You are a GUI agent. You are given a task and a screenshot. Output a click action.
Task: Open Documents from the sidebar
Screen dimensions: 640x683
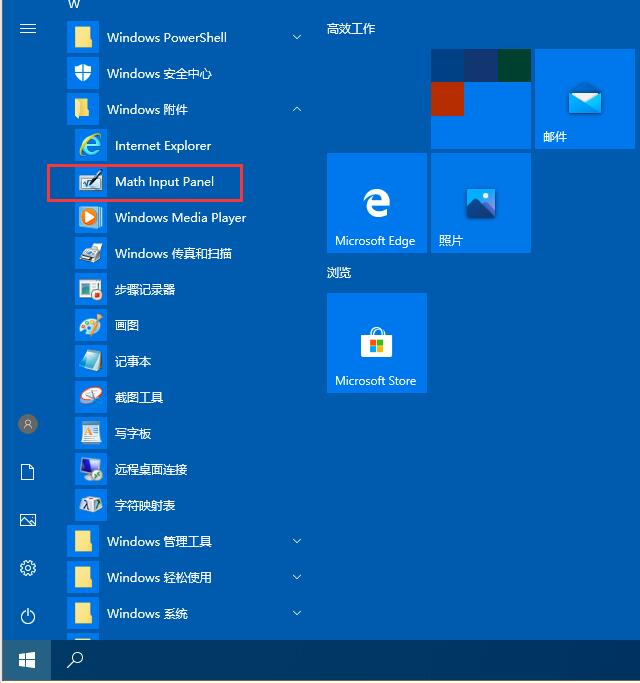[x=28, y=472]
